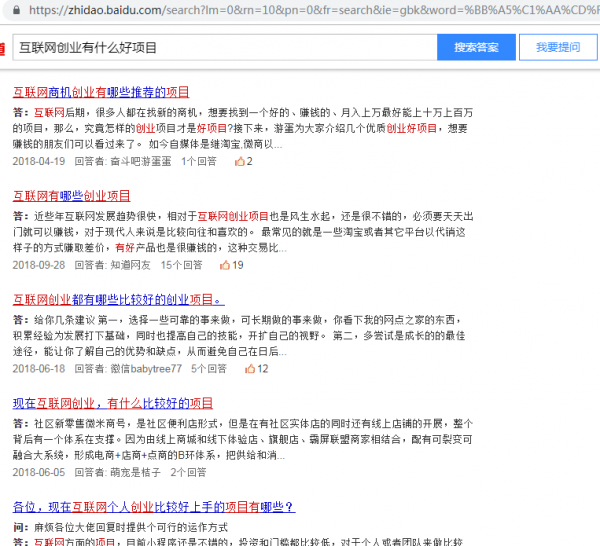Click question line 麻烦各位大佬回复时提供个可行的运作方式

tap(131, 528)
